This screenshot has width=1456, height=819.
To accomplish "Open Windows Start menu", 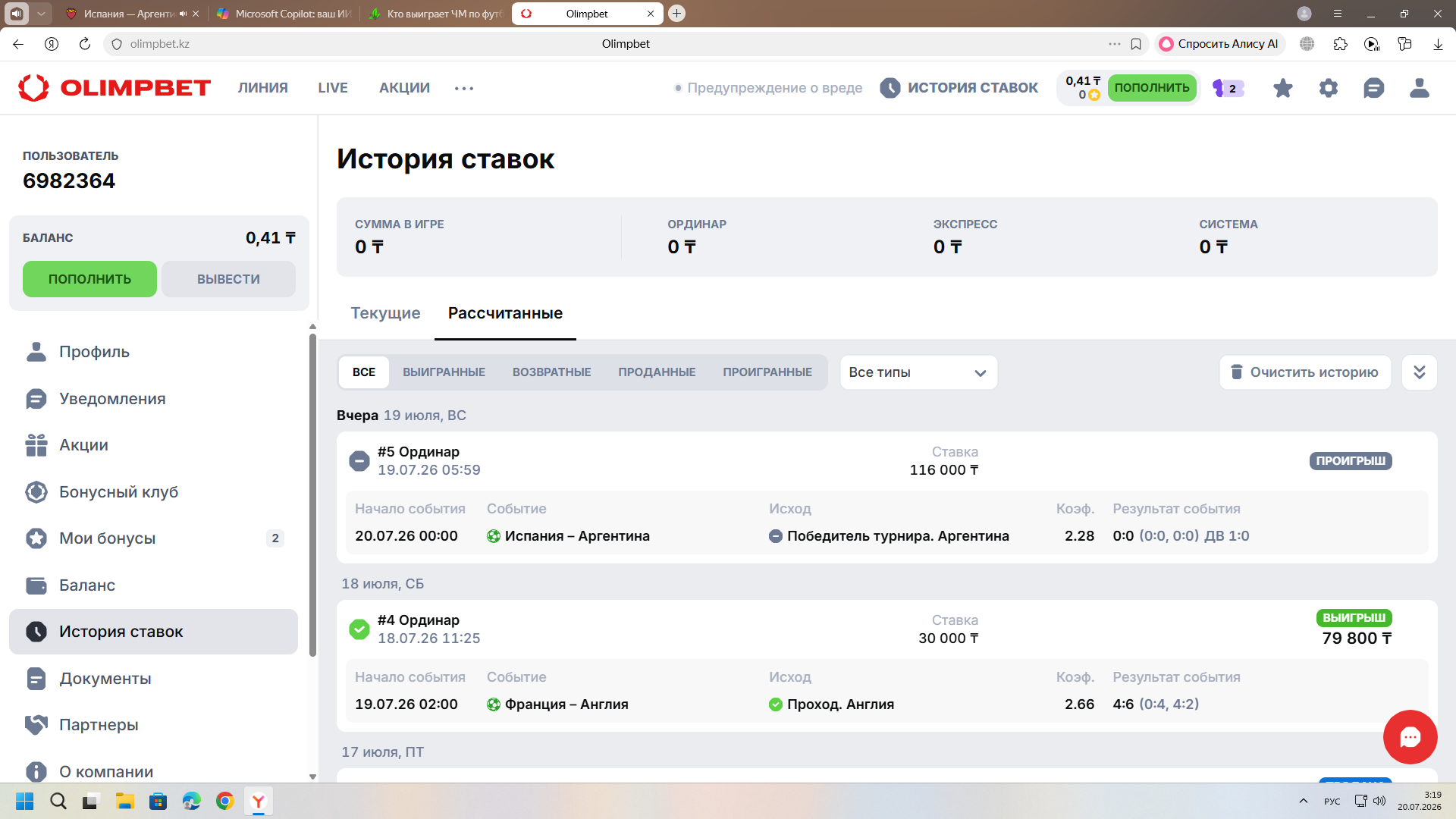I will [x=25, y=801].
